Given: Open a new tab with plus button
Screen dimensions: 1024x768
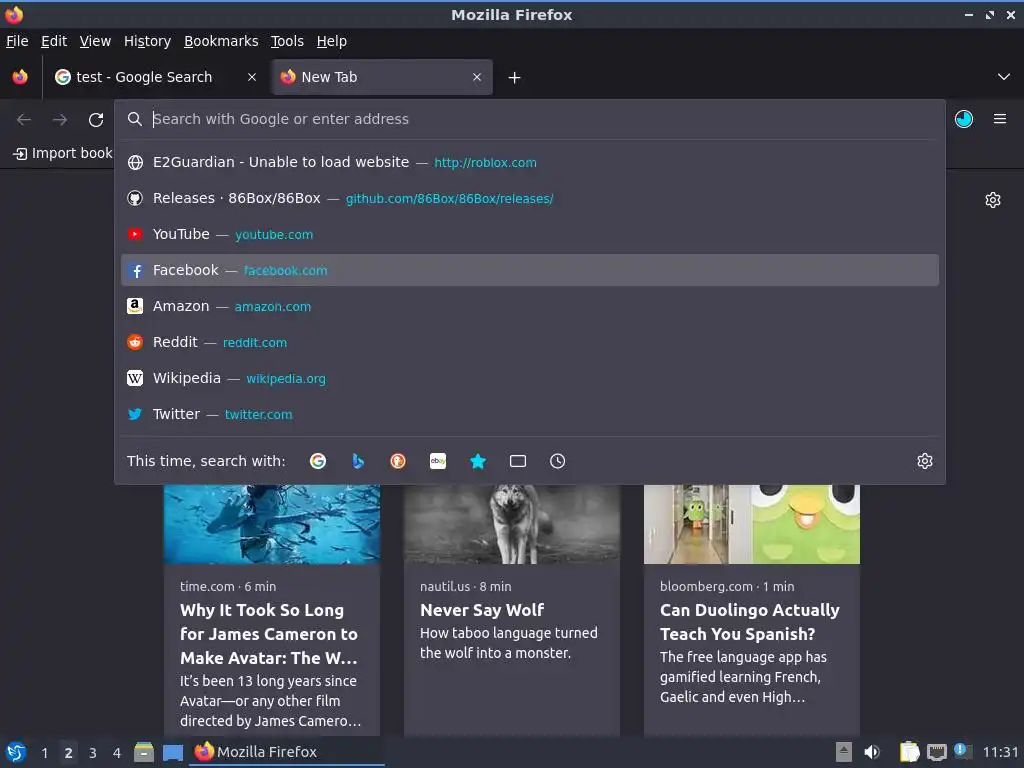Looking at the screenshot, I should (515, 78).
